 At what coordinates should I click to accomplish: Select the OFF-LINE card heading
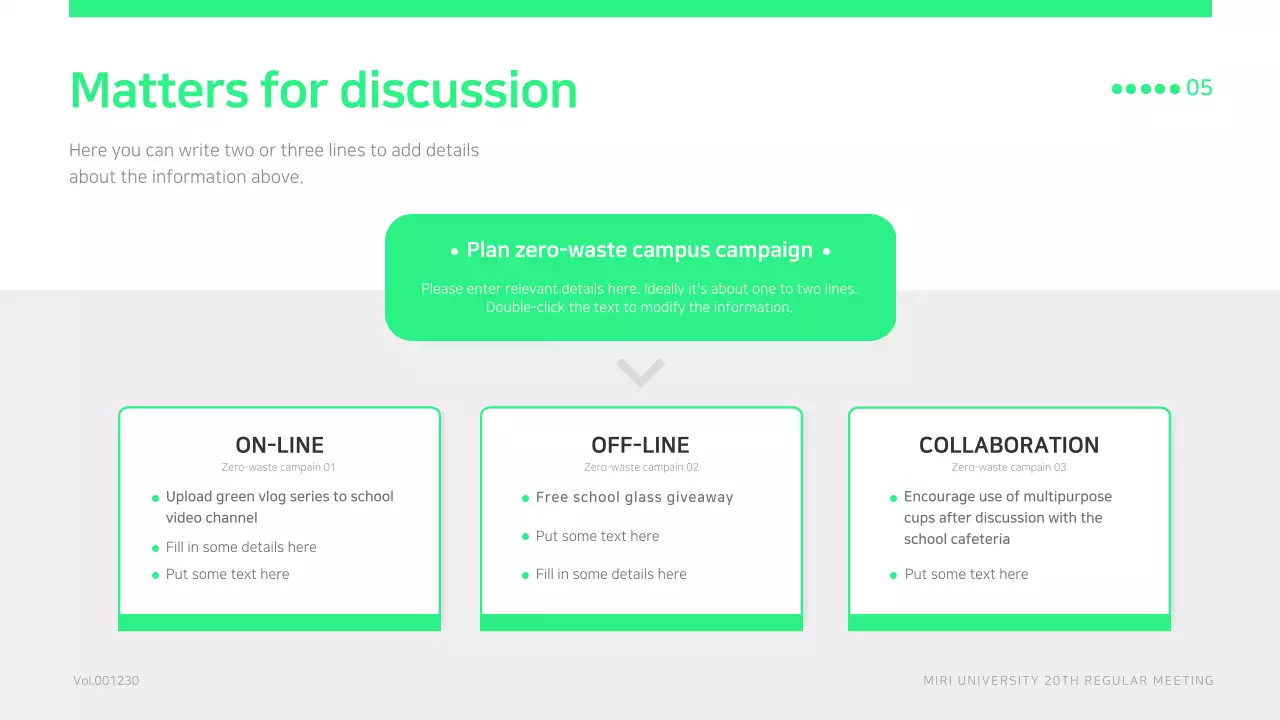click(x=640, y=445)
